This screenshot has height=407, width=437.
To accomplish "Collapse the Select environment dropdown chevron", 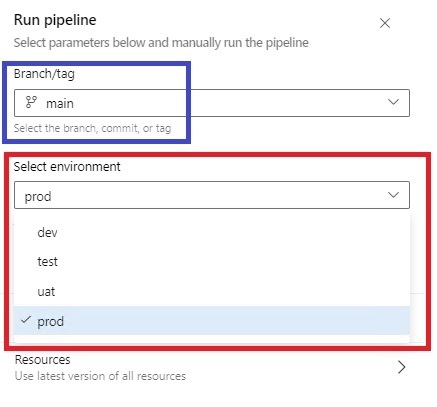I will pos(393,194).
